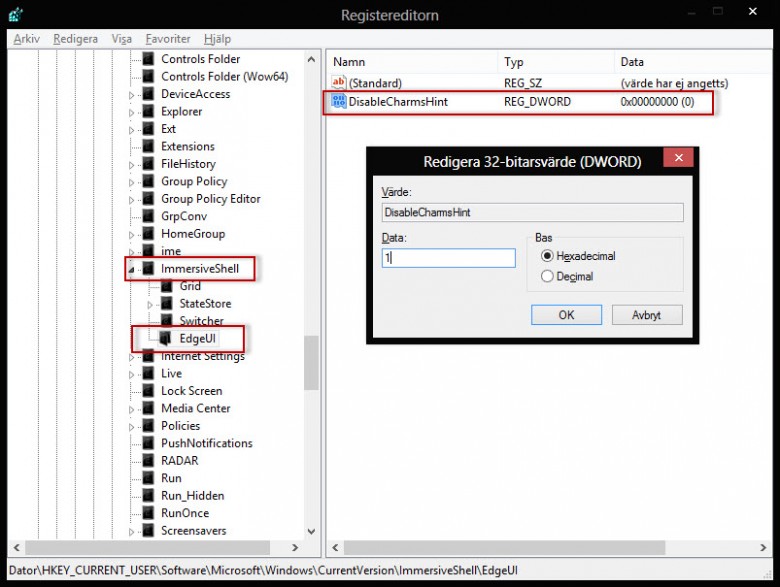Confirm the DWORD value with OK
This screenshot has width=780, height=587.
tap(566, 315)
